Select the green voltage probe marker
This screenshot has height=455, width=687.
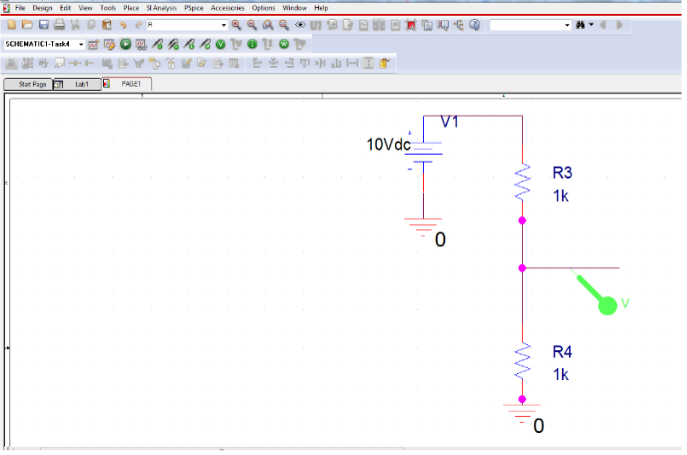(606, 304)
